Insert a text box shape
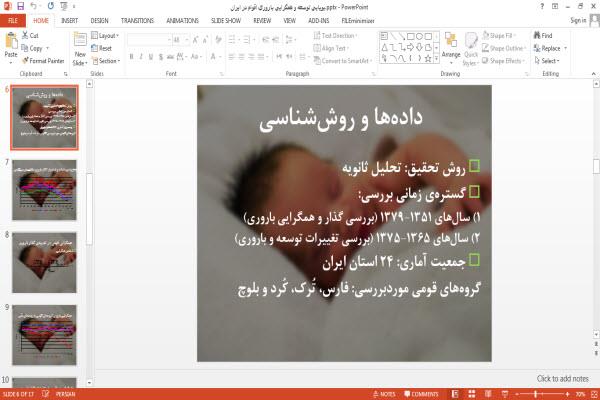 coord(384,36)
